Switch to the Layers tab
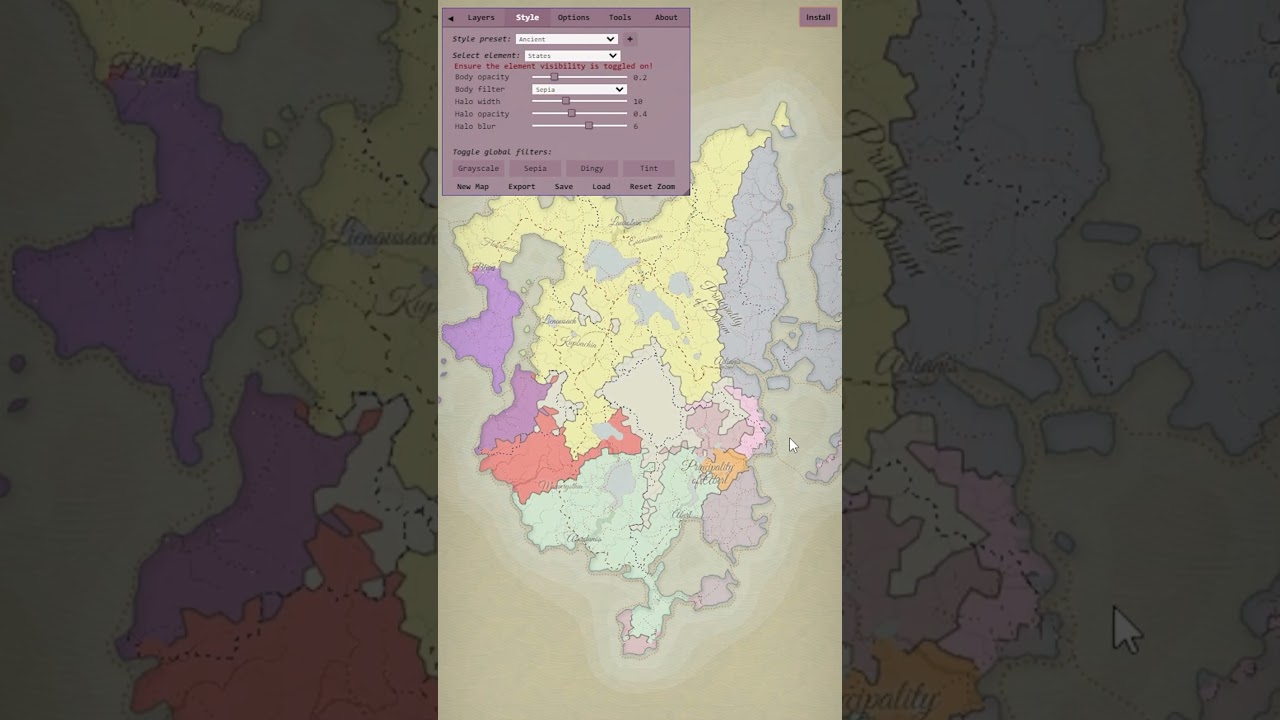The height and width of the screenshot is (720, 1280). (481, 18)
